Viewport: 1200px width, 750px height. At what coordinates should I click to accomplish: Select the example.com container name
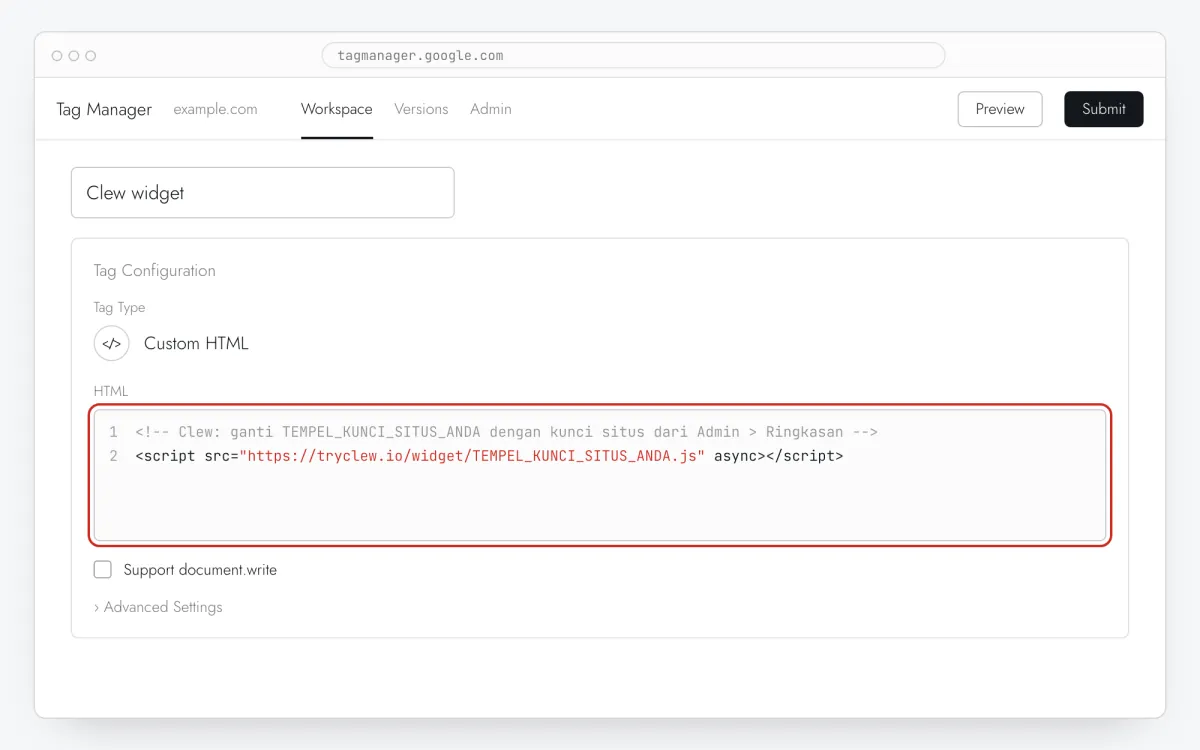click(x=215, y=109)
